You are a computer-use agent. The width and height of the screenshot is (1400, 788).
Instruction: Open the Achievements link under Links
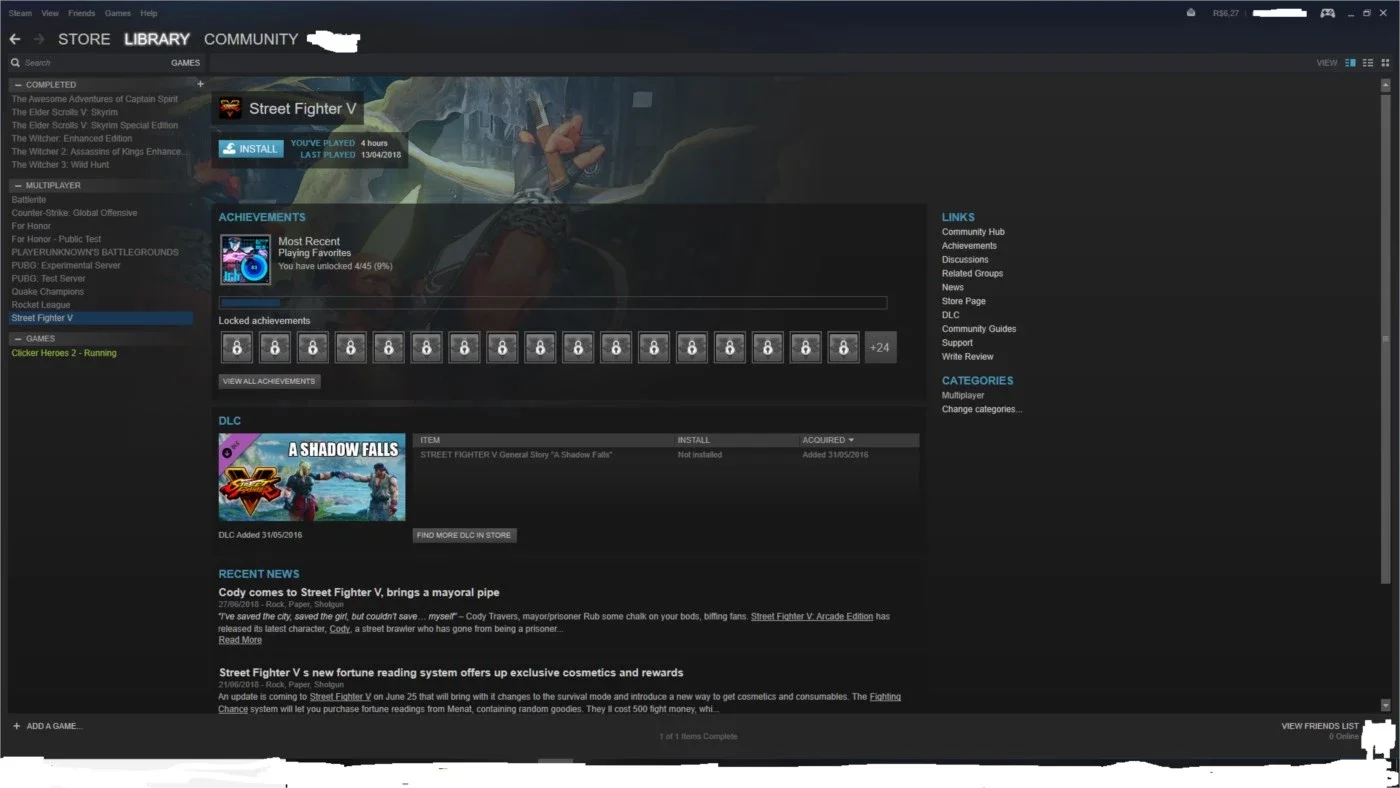(x=969, y=246)
